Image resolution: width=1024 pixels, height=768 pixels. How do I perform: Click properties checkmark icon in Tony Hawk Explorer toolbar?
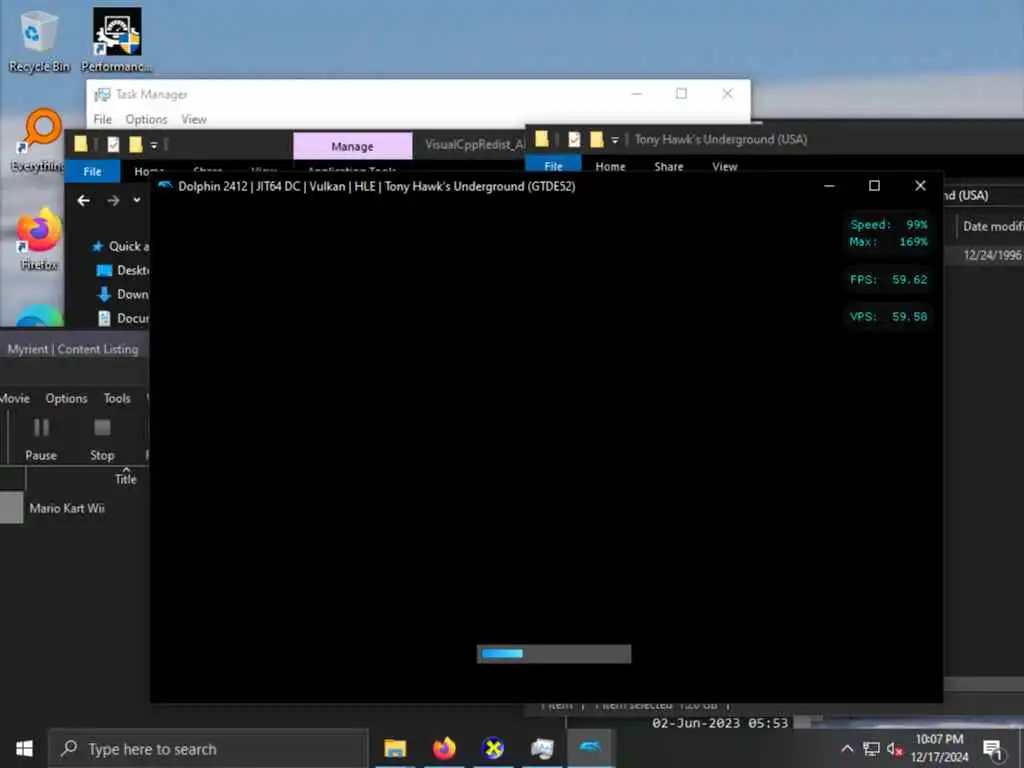click(x=574, y=139)
